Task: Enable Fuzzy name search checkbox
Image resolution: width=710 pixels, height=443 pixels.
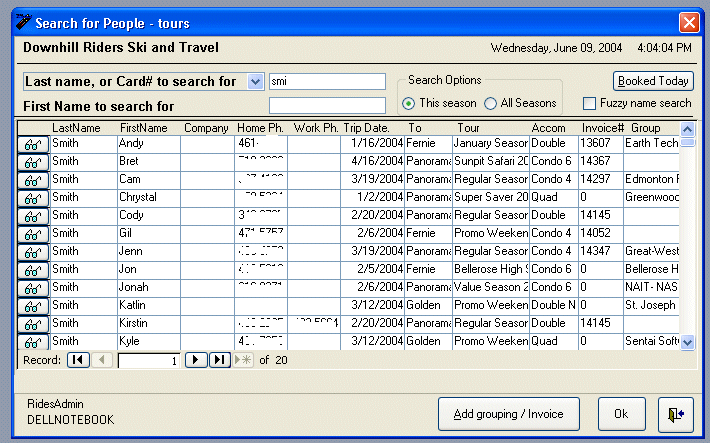Action: tap(589, 103)
